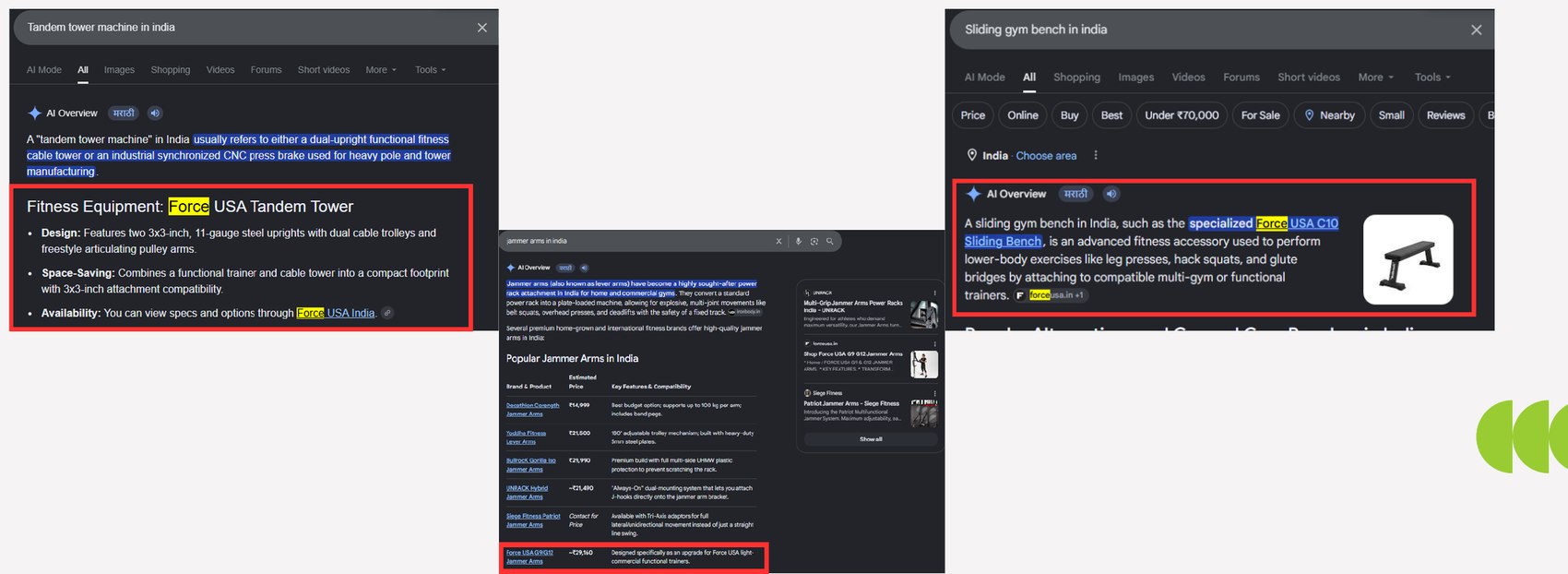Image resolution: width=1568 pixels, height=574 pixels.
Task: Select the Price filter chip
Action: pyautogui.click(x=973, y=115)
